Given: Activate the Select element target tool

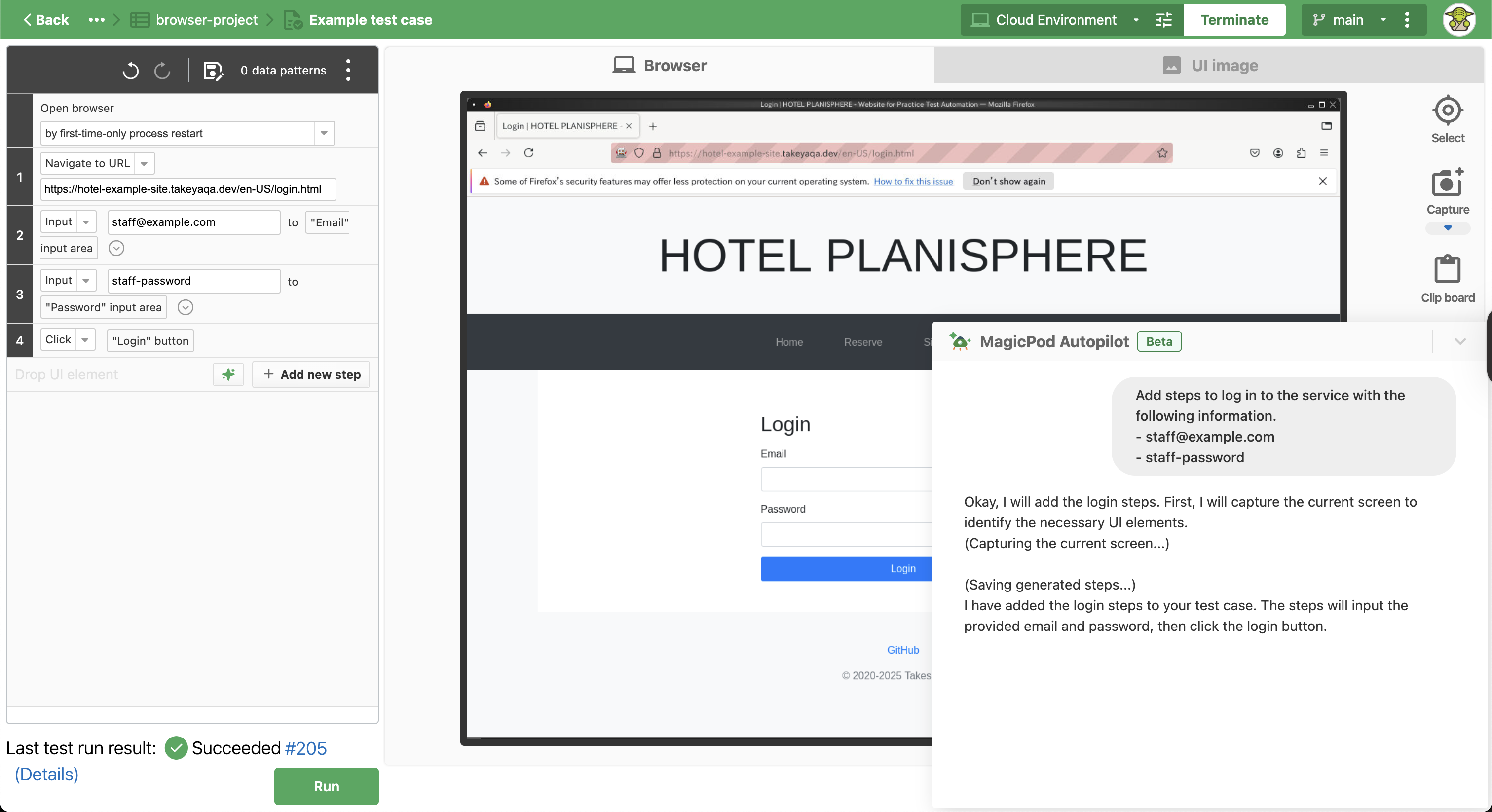Looking at the screenshot, I should (x=1448, y=119).
